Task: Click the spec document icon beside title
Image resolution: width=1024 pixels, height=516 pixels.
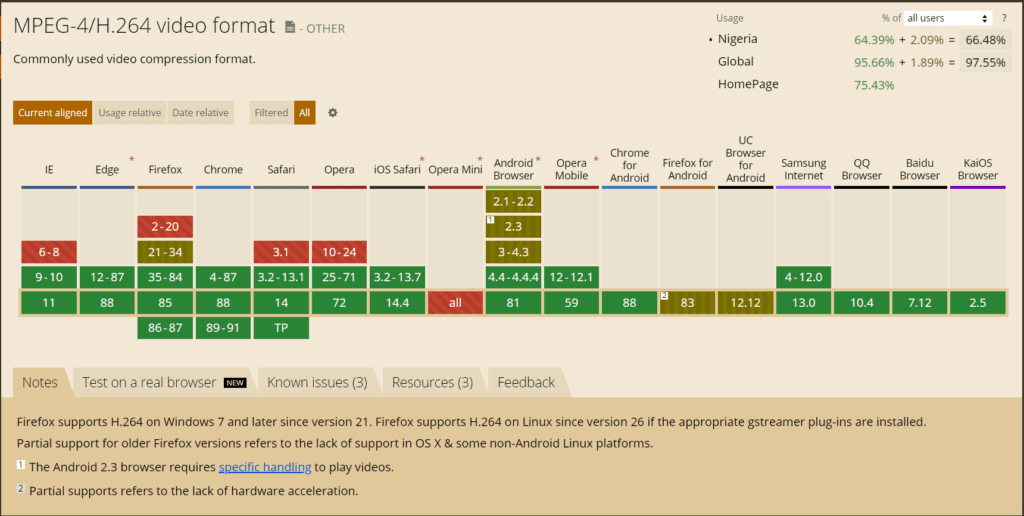Action: (290, 27)
